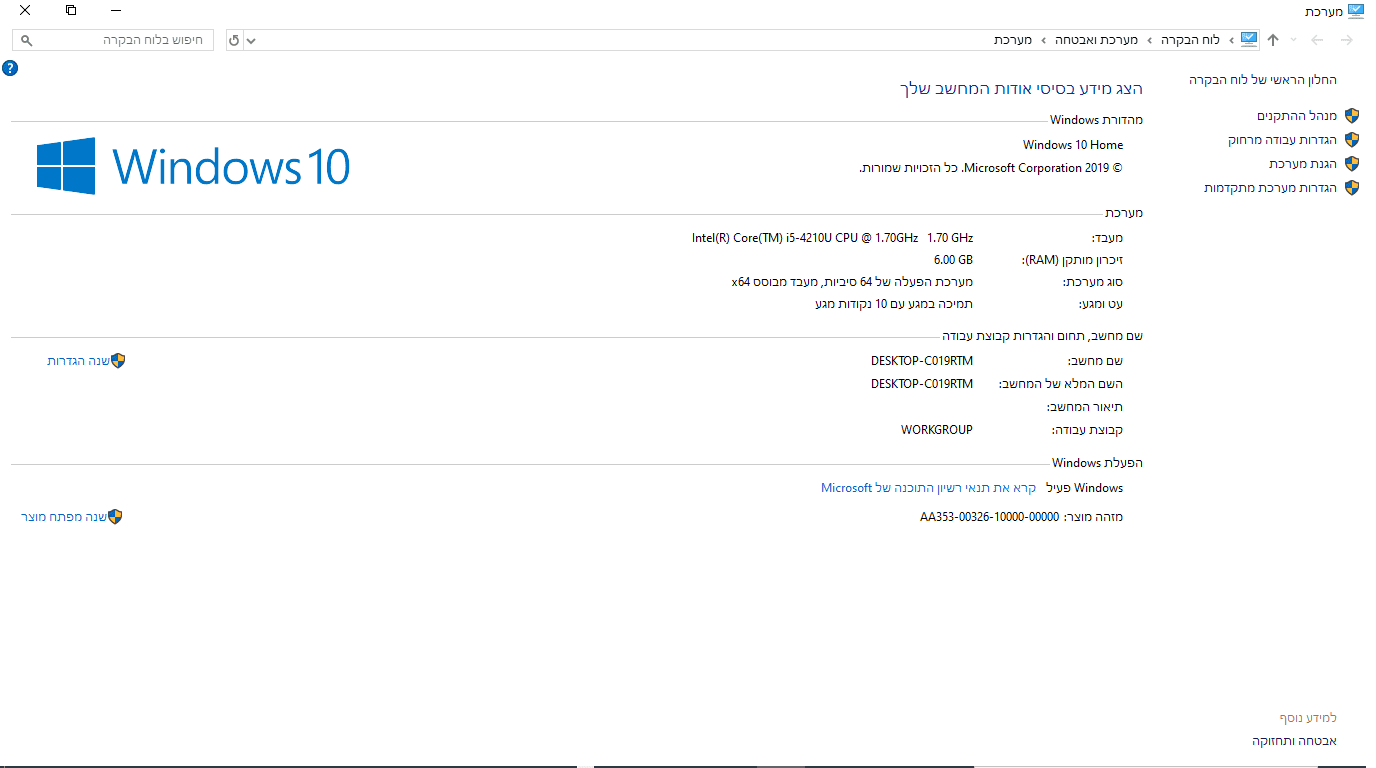Open 'החלון הראשי של לוח הבקרה' link
The width and height of the screenshot is (1376, 768).
[x=1263, y=80]
